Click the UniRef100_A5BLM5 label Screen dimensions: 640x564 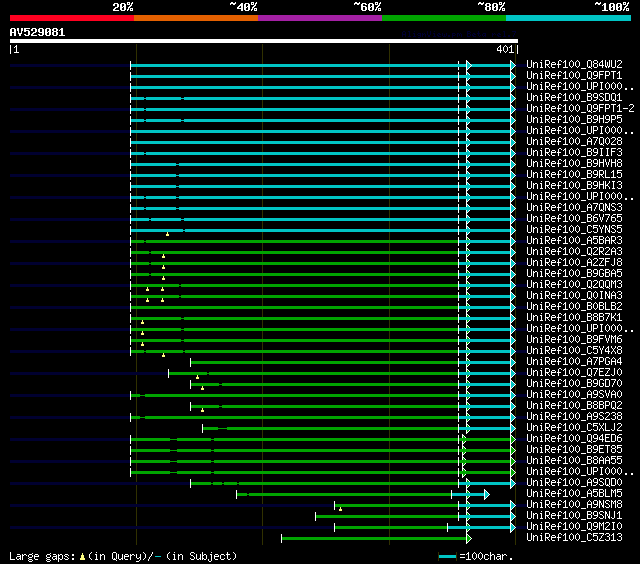574,494
